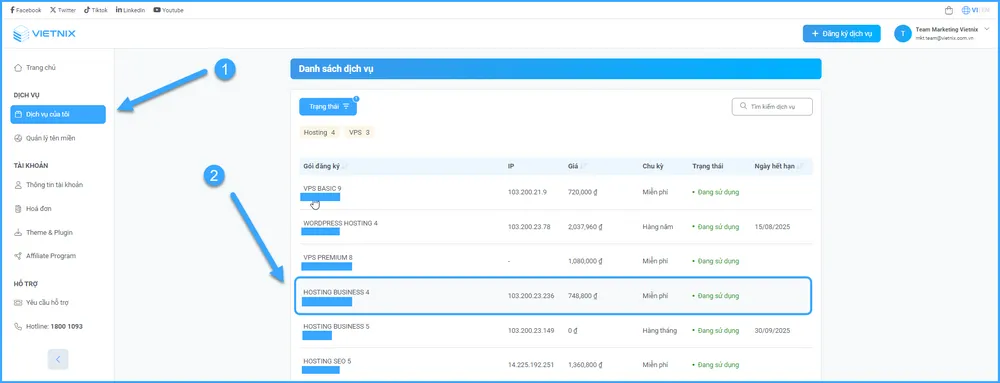
Task: Switch language to EN
Action: 985,10
